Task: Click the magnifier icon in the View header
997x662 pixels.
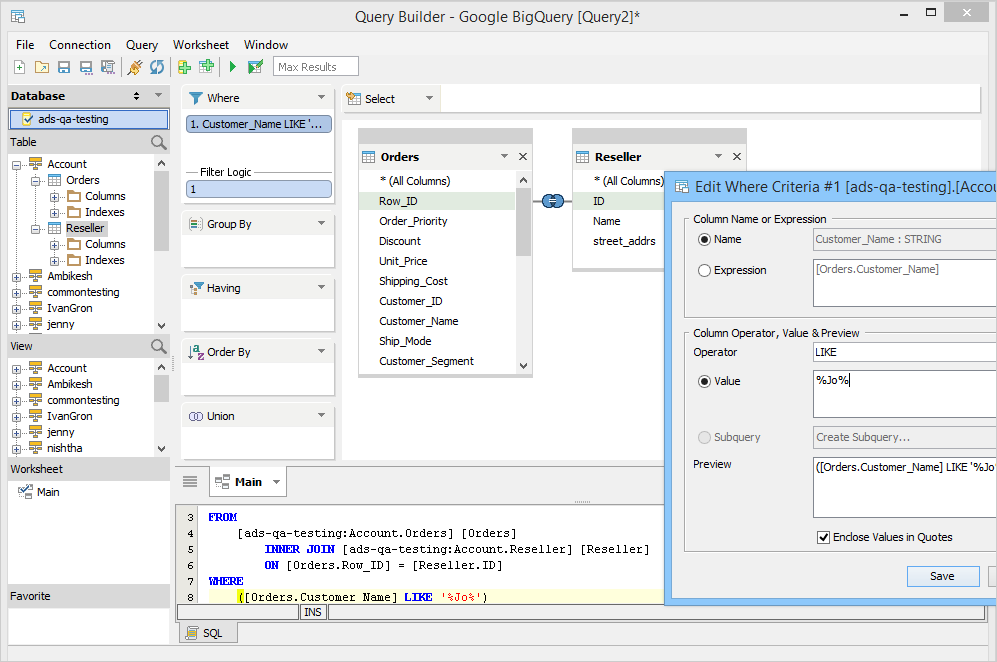Action: tap(158, 347)
